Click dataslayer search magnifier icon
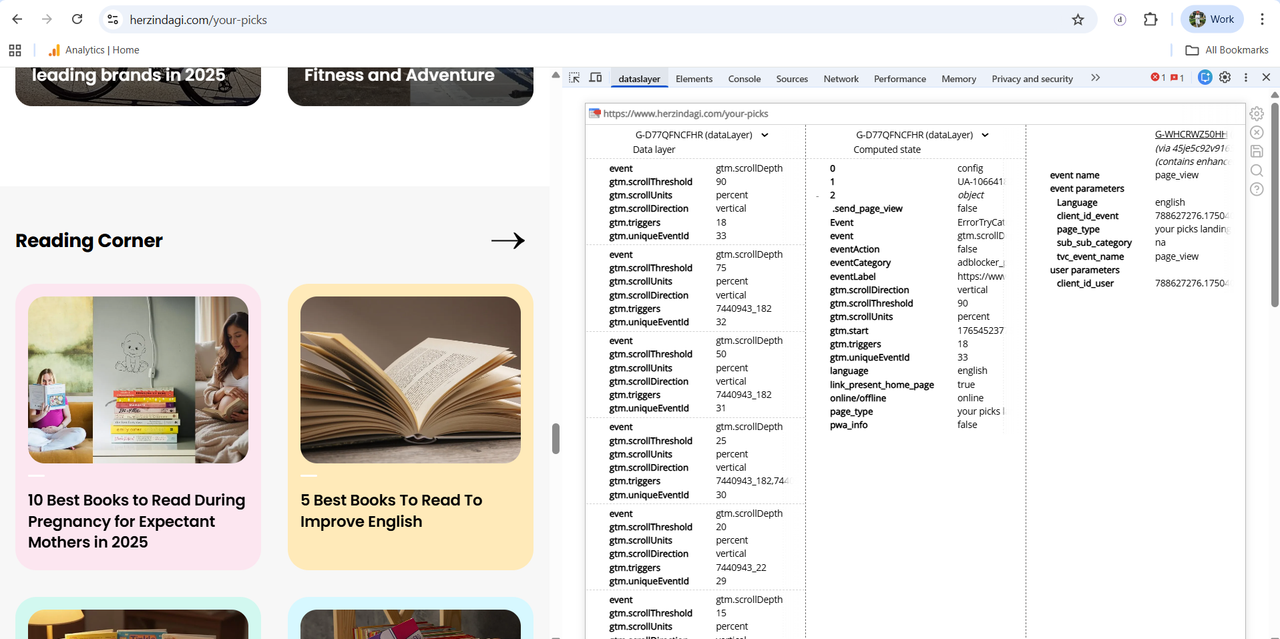The image size is (1280, 639). (x=1257, y=170)
